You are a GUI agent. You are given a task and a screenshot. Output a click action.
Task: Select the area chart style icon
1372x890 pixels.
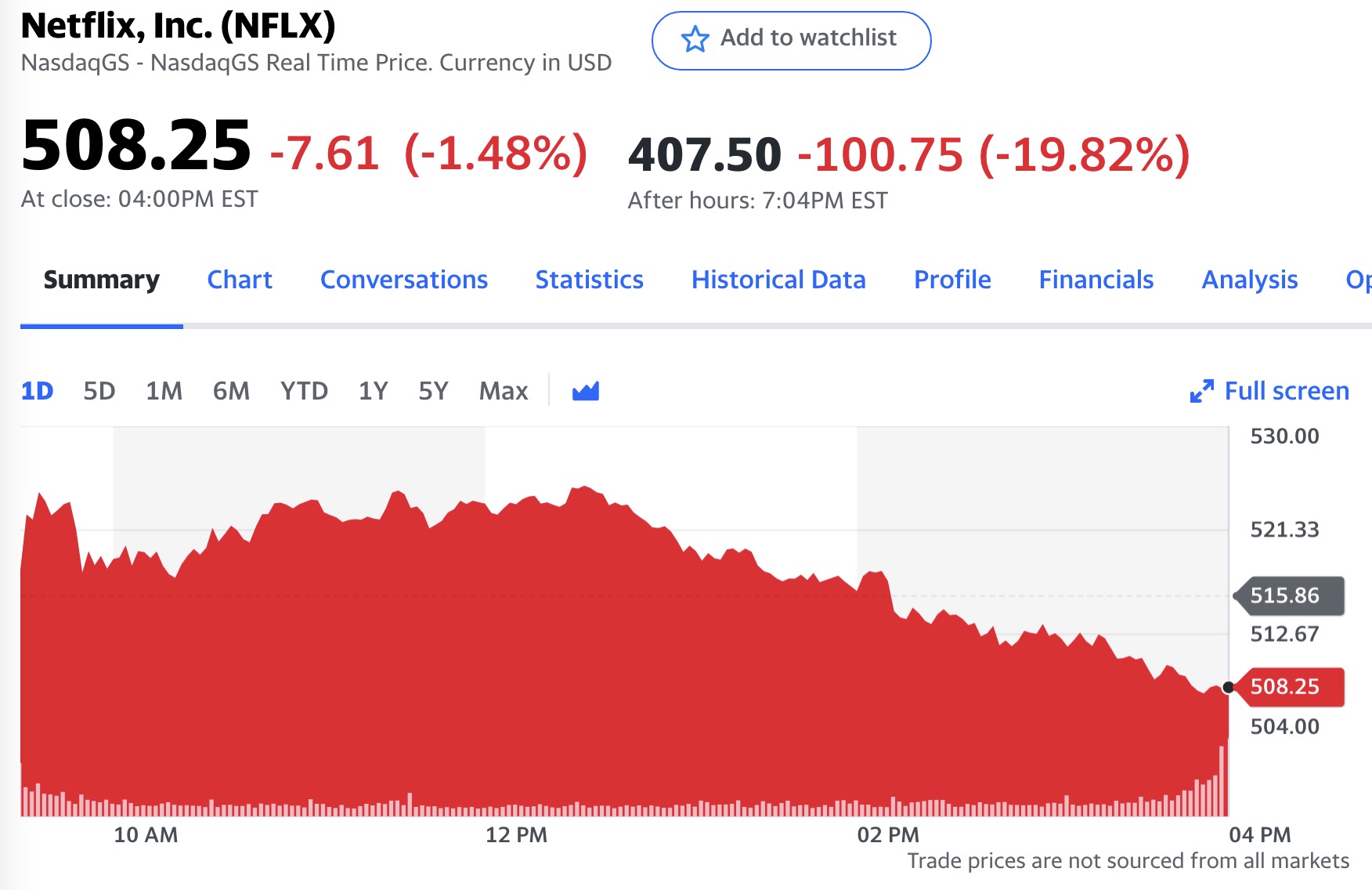pos(584,390)
